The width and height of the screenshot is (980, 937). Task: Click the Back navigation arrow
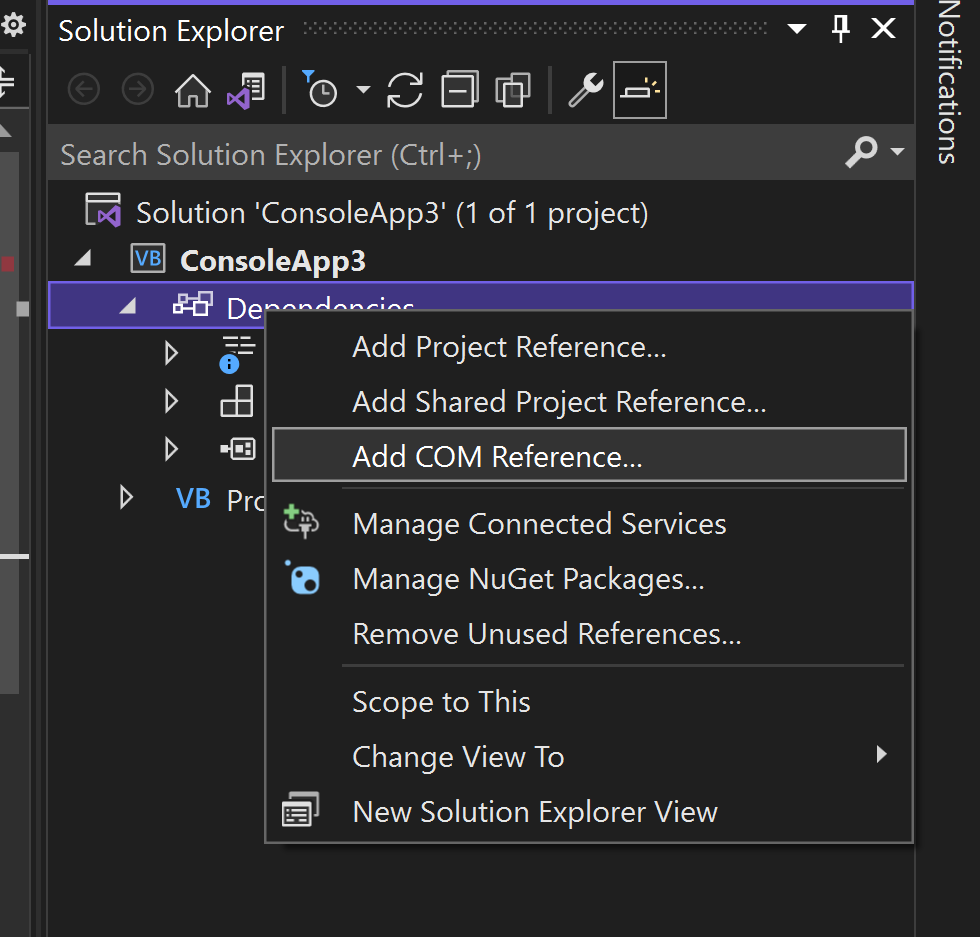[84, 90]
